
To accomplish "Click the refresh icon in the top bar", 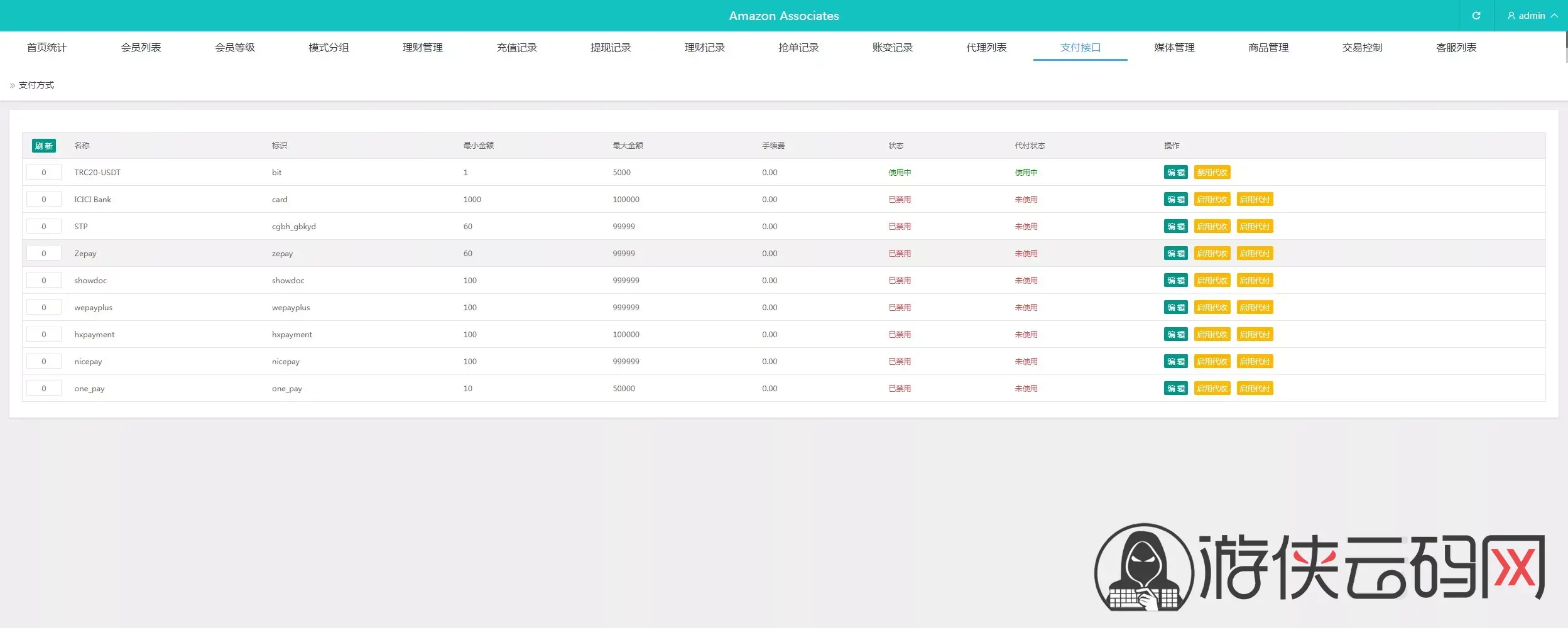I will pyautogui.click(x=1476, y=16).
